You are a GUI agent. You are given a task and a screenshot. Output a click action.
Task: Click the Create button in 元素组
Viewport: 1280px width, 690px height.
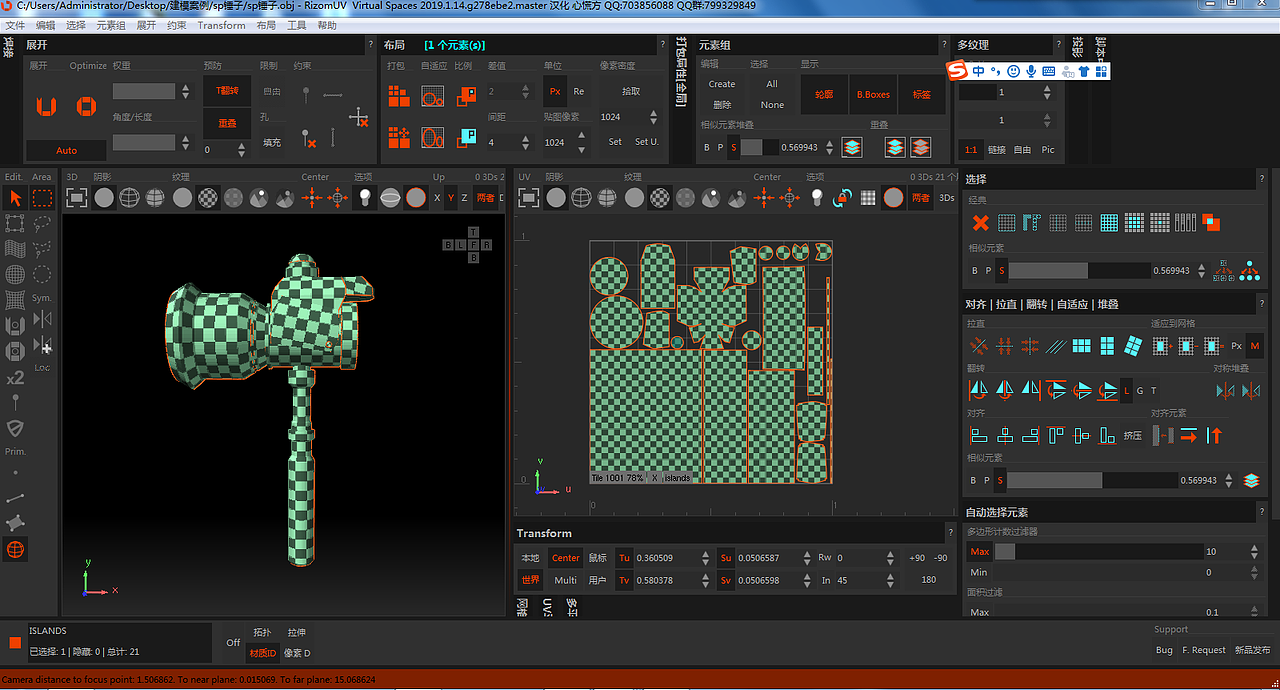tap(722, 84)
